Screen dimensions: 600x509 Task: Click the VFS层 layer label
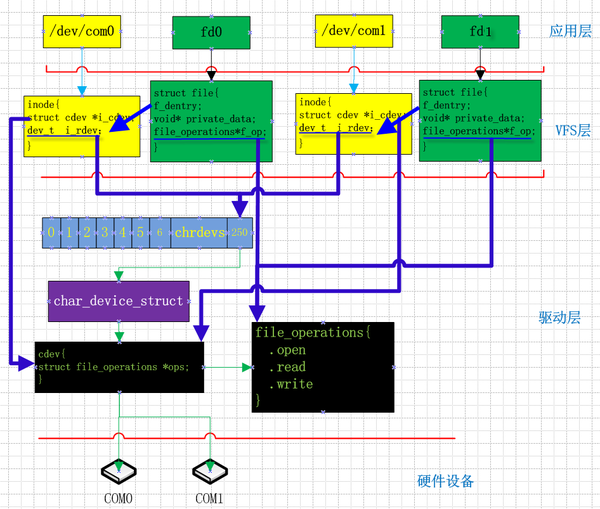(x=573, y=131)
